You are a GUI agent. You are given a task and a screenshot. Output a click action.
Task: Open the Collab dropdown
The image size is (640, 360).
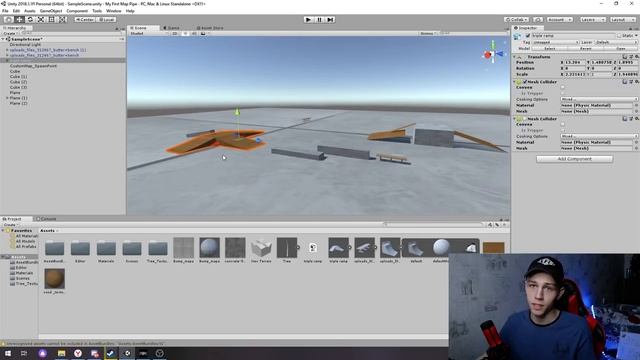(516, 20)
